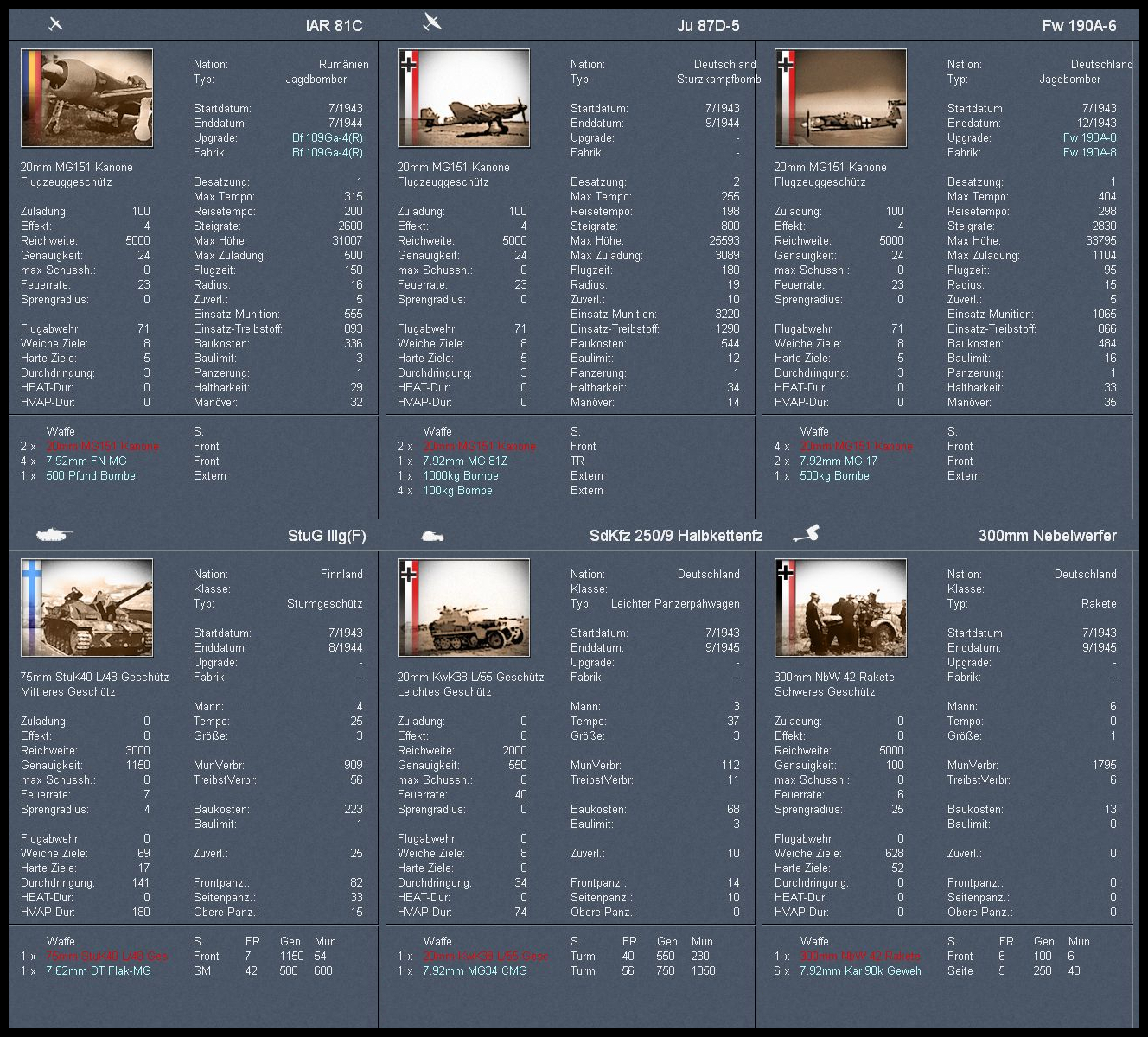Open the IAR 81C aircraft photo
Screen dimensions: 1148x1037
tap(86, 98)
